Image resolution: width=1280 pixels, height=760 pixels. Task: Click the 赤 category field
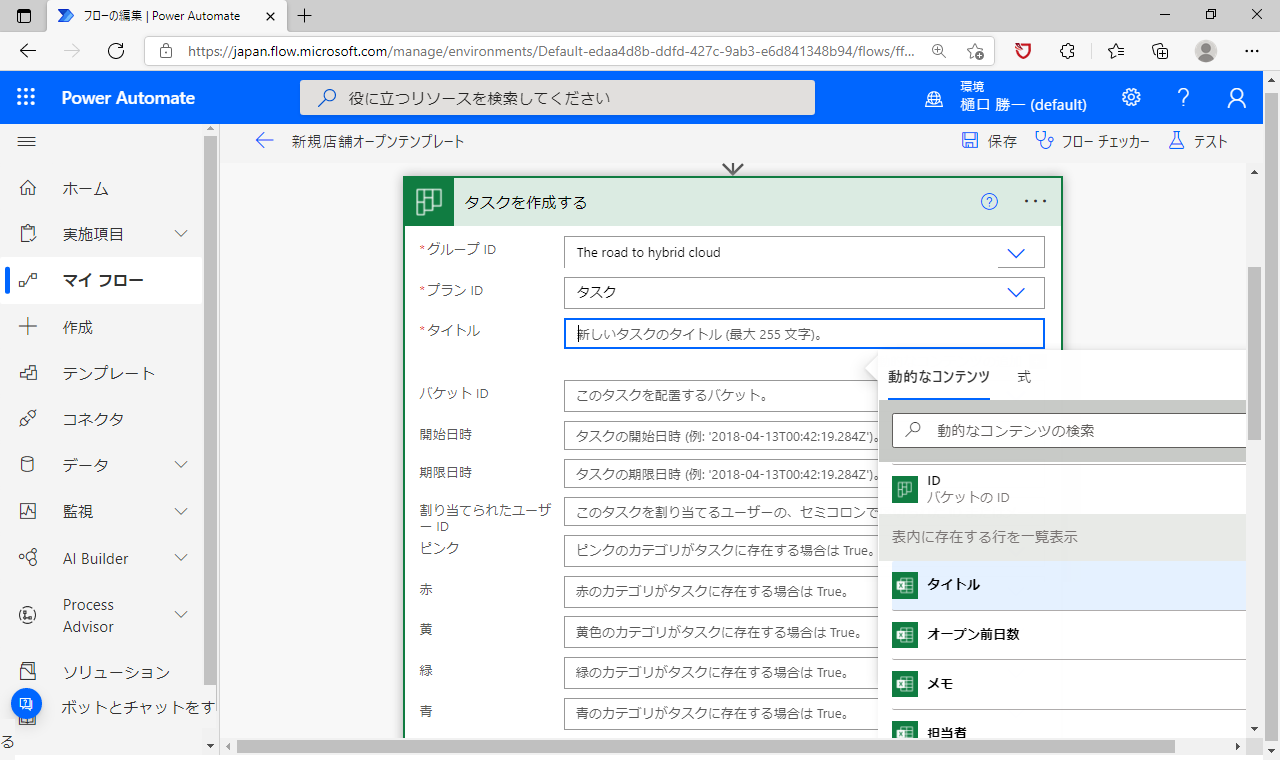(720, 592)
